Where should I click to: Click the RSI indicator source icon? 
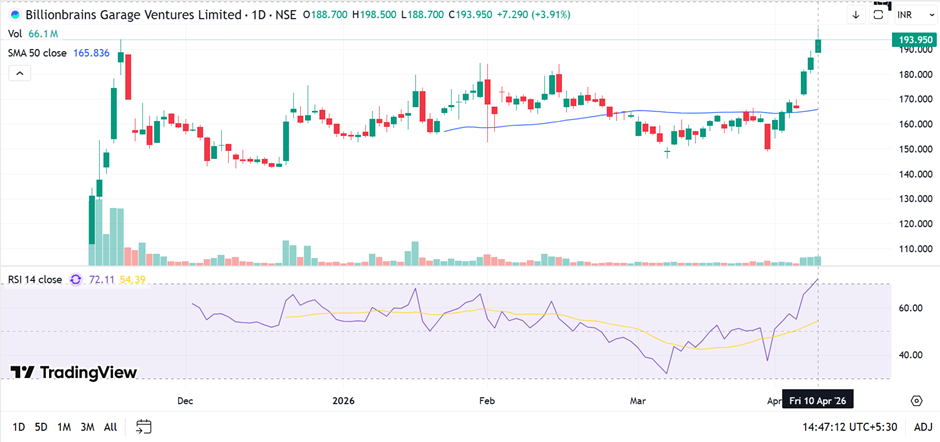point(76,279)
